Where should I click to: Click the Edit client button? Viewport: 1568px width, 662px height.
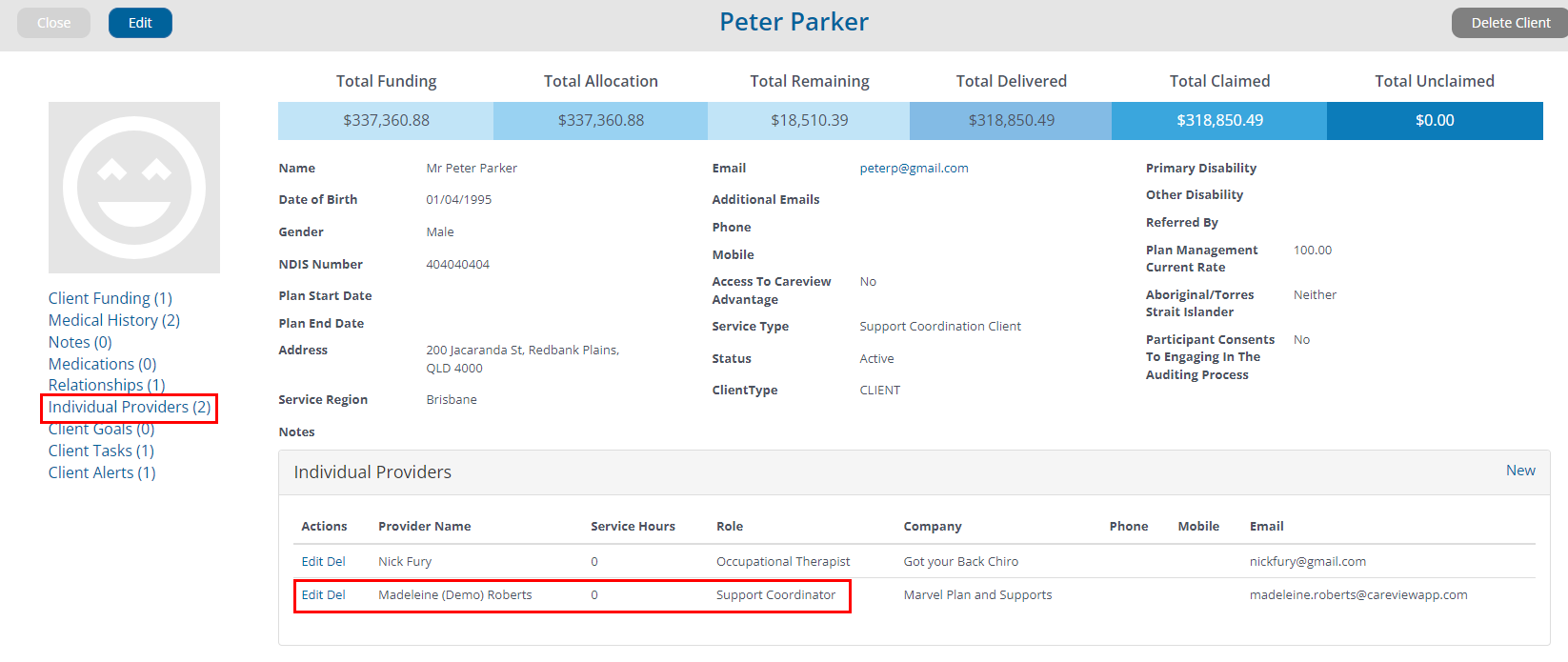point(140,23)
